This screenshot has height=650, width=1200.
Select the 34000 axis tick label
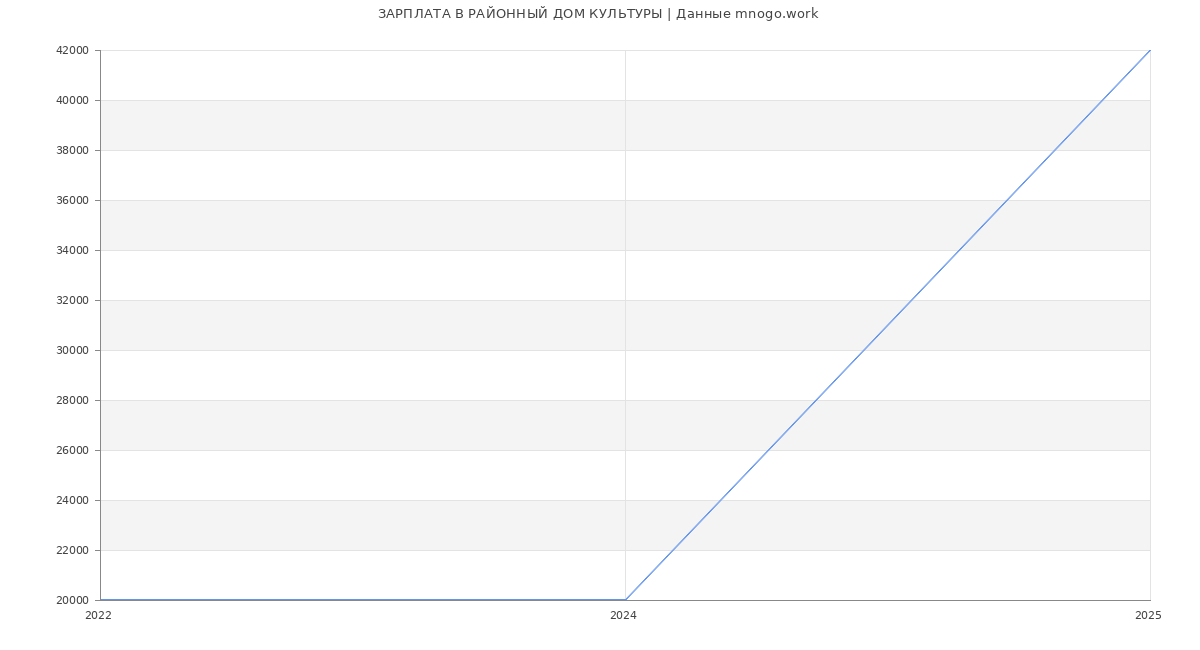pos(72,250)
